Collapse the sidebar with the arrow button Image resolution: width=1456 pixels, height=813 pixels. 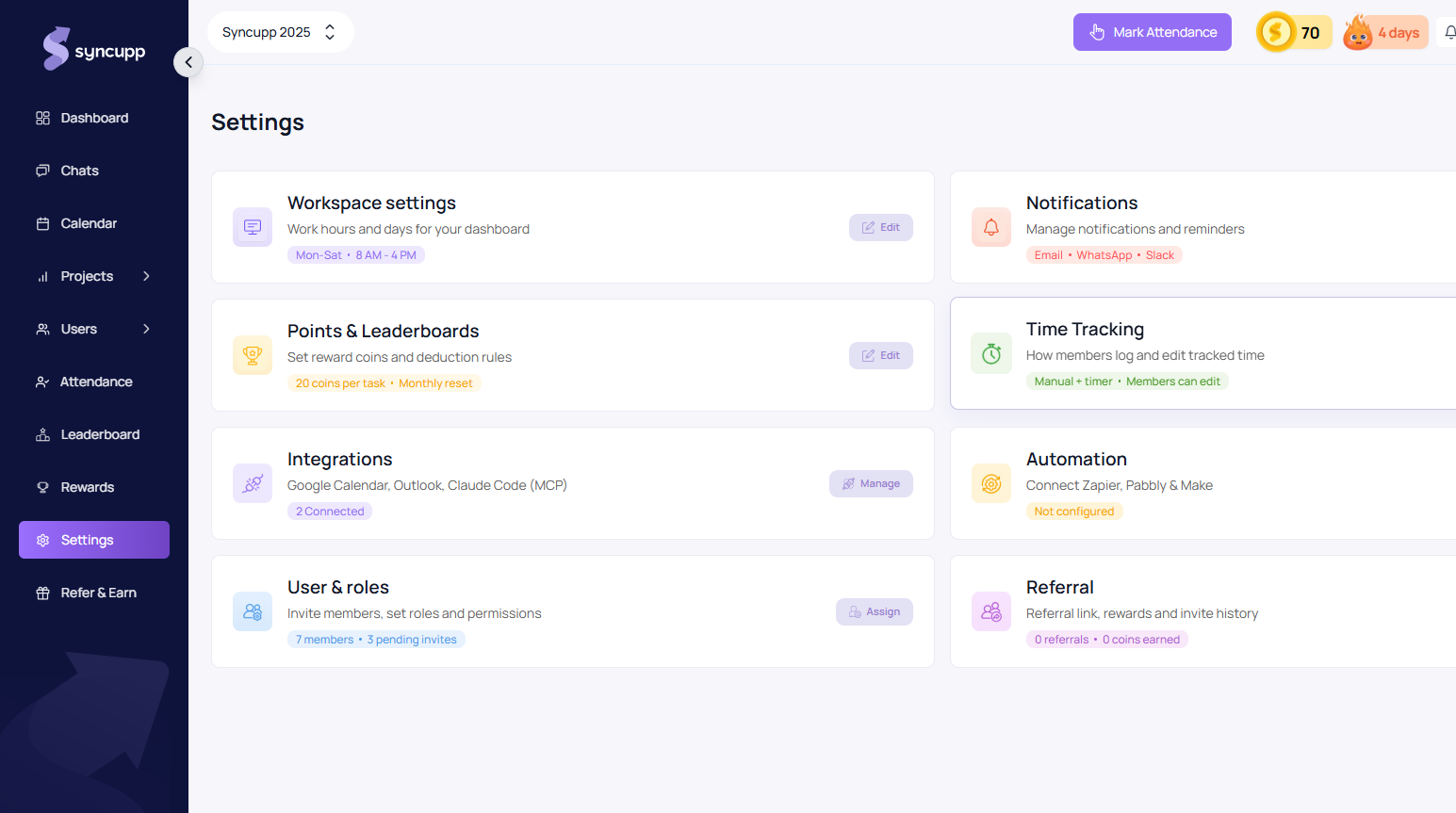[x=188, y=62]
